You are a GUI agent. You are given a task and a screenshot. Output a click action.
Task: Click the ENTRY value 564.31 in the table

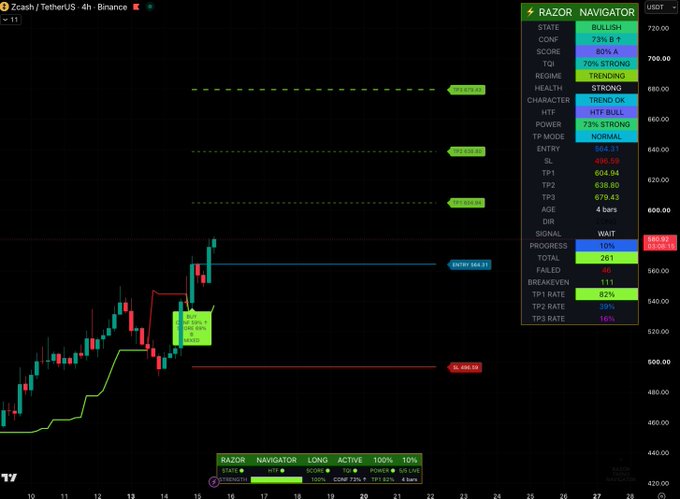(x=606, y=149)
